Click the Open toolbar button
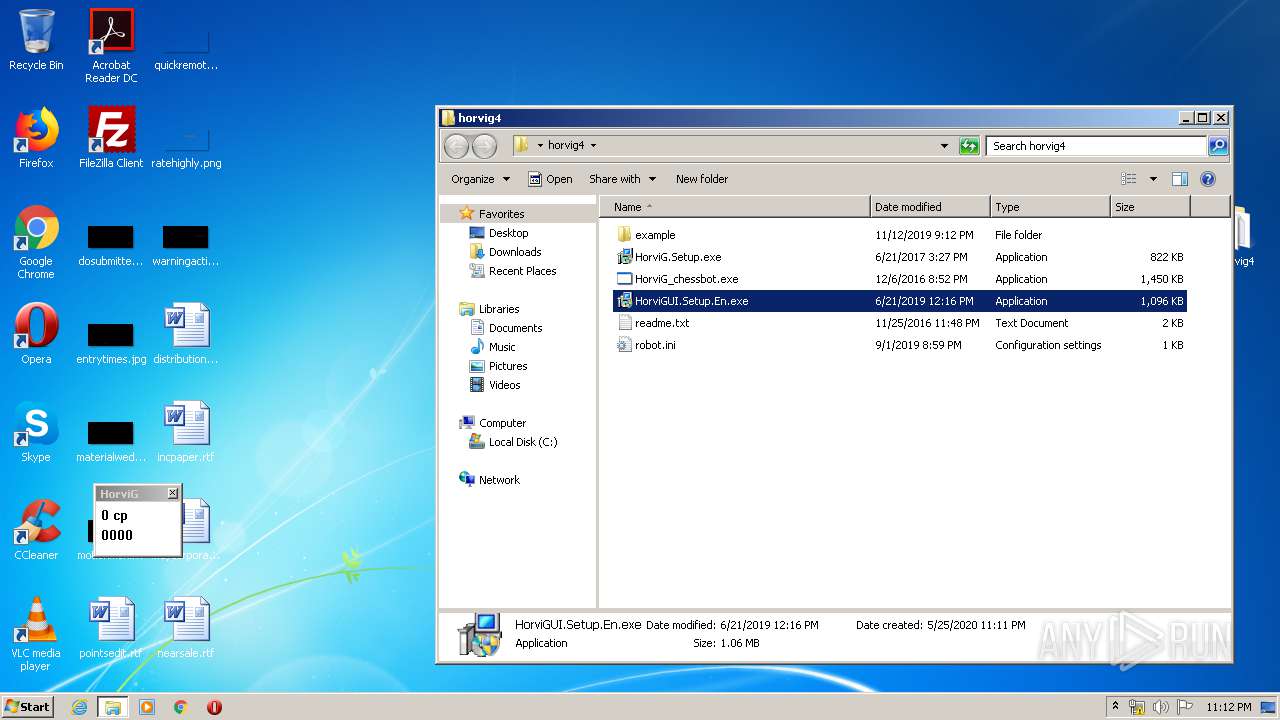Image resolution: width=1280 pixels, height=720 pixels. point(550,179)
